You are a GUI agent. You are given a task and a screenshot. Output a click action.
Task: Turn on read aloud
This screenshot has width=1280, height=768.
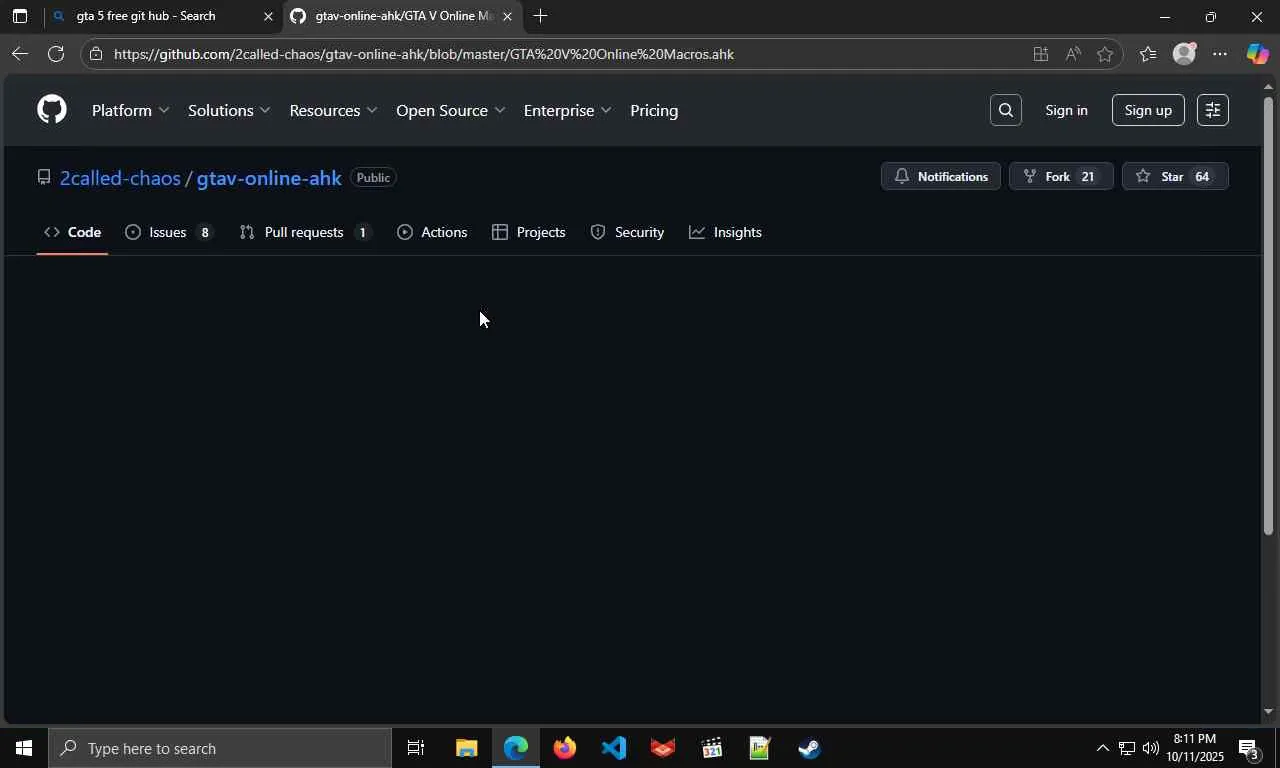pyautogui.click(x=1072, y=54)
